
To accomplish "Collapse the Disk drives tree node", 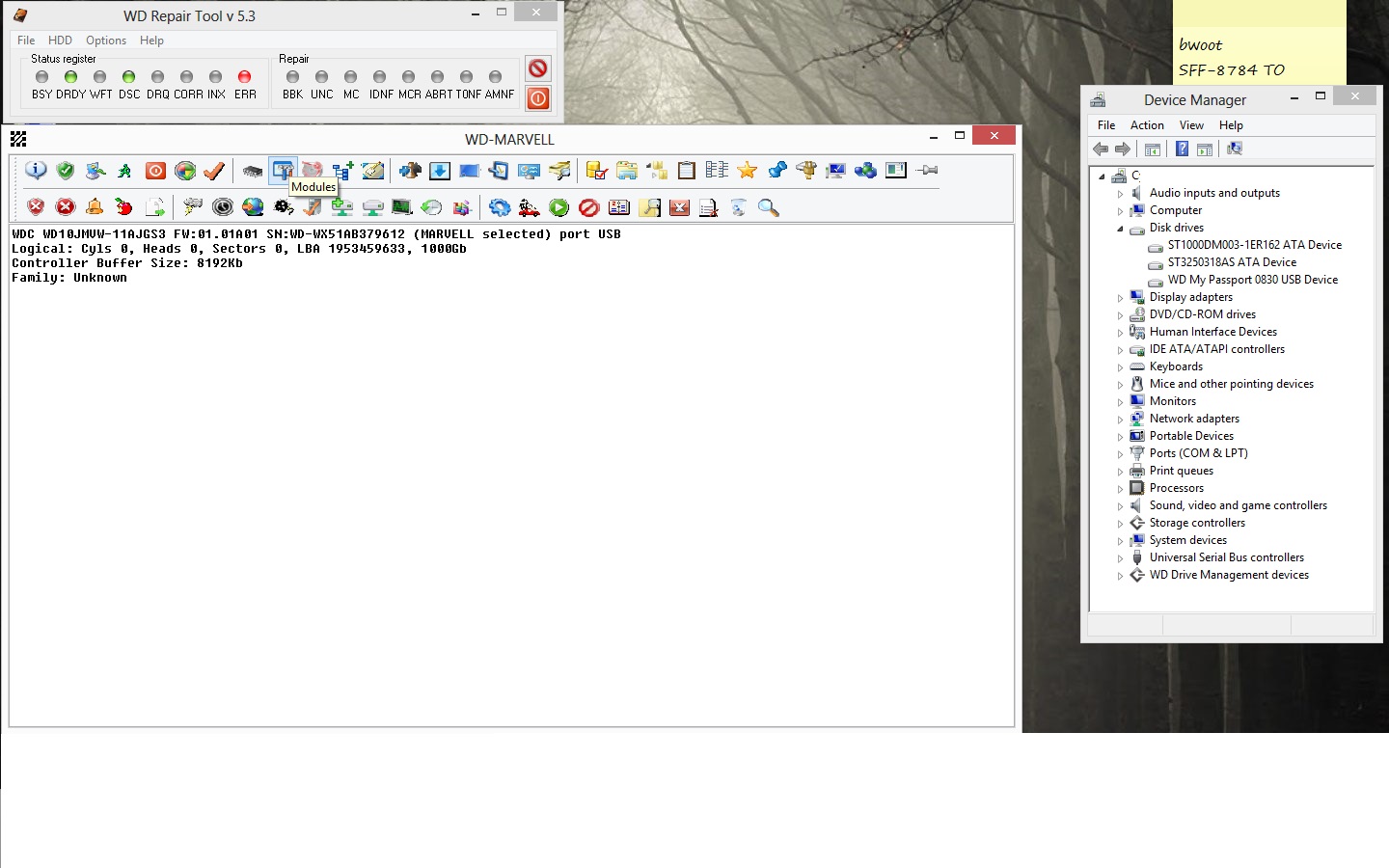I will (x=1120, y=229).
